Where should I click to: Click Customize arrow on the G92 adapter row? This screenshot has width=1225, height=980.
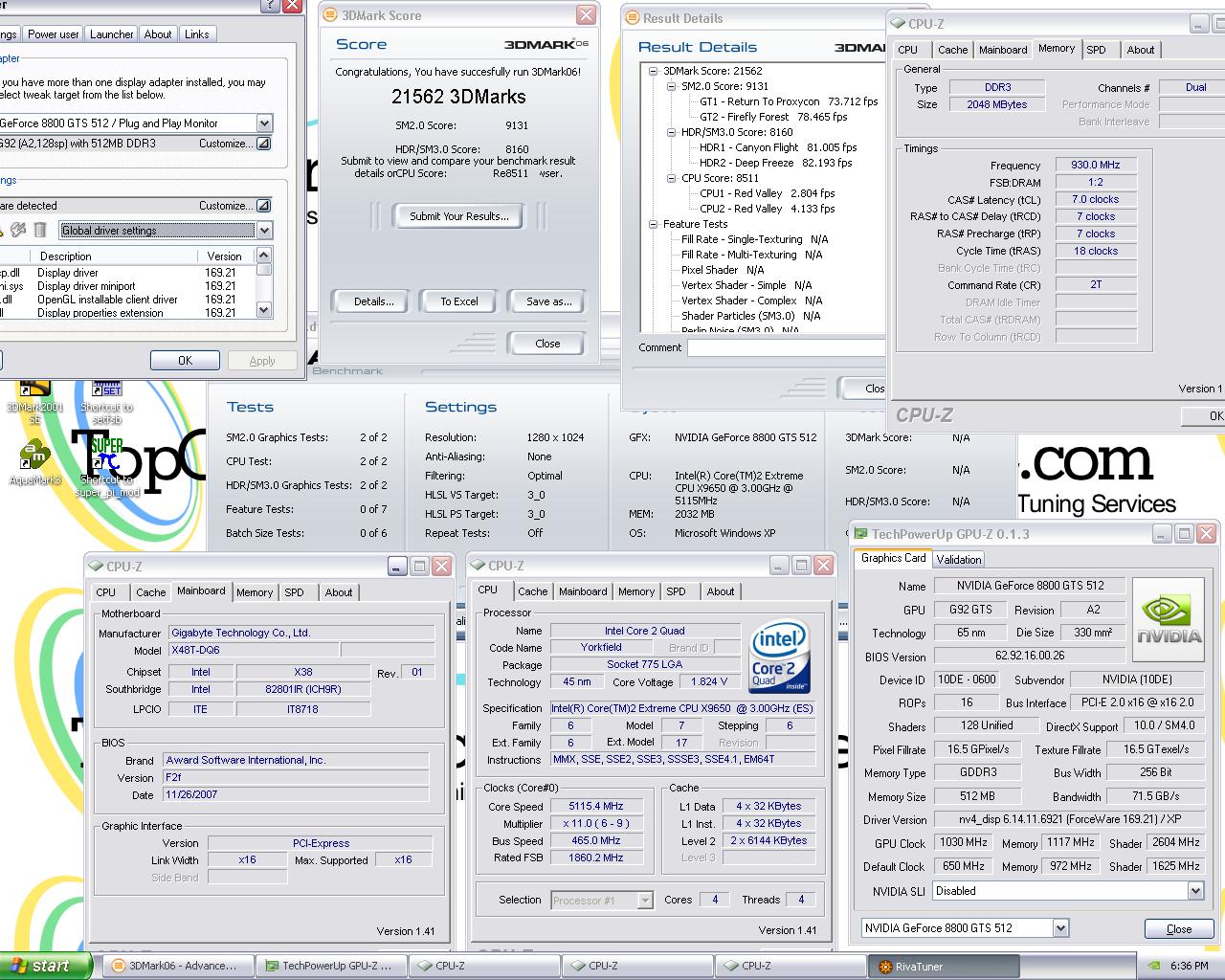[x=264, y=144]
